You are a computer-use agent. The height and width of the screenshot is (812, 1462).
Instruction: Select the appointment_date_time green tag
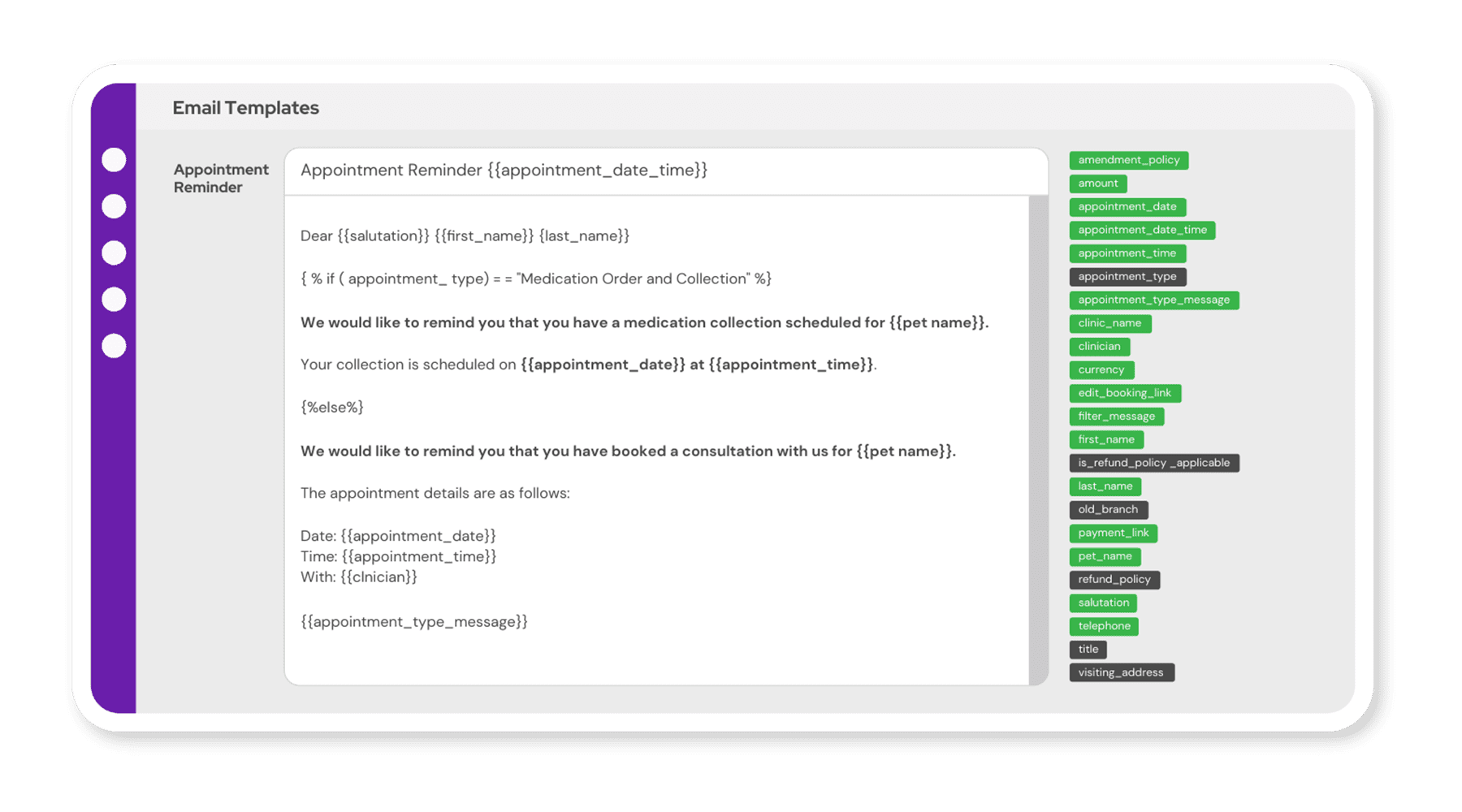1142,231
